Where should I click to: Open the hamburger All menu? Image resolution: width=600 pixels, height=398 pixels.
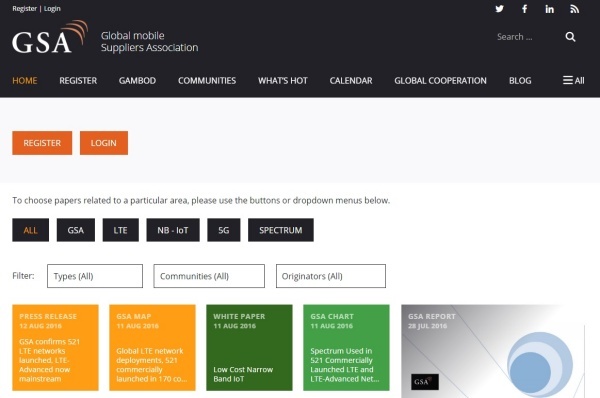tap(573, 80)
